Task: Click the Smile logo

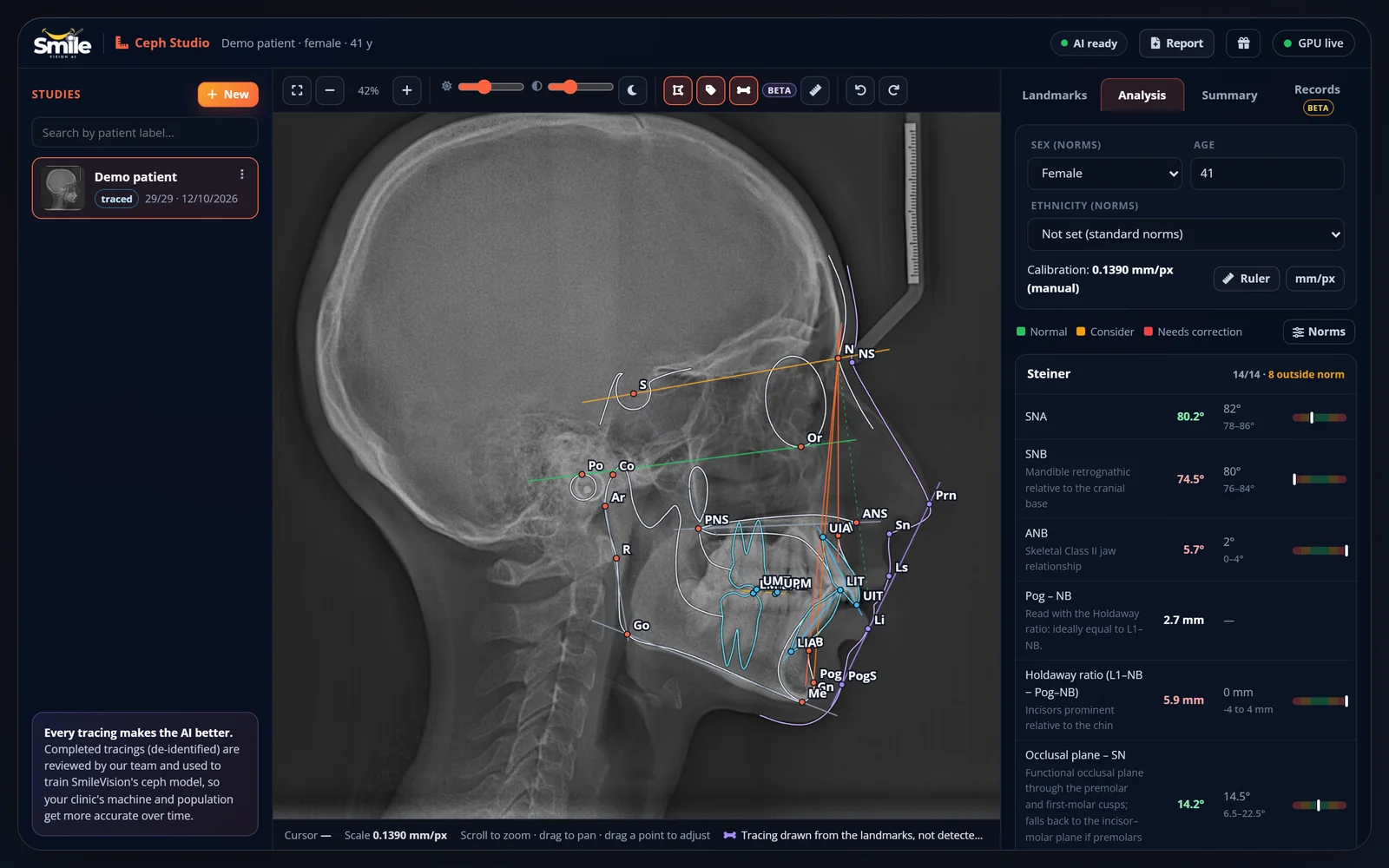Action: pos(63,43)
